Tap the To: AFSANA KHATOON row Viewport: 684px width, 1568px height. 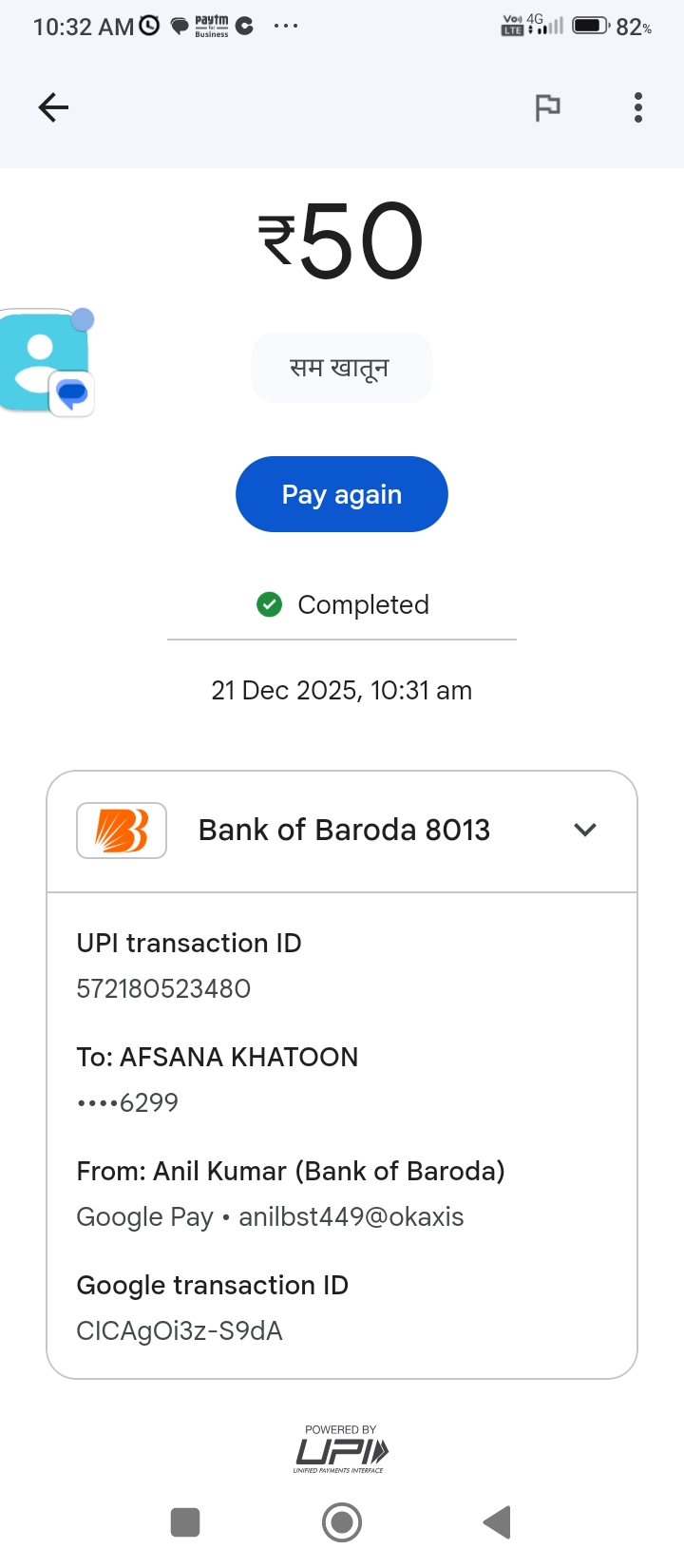click(x=218, y=1057)
